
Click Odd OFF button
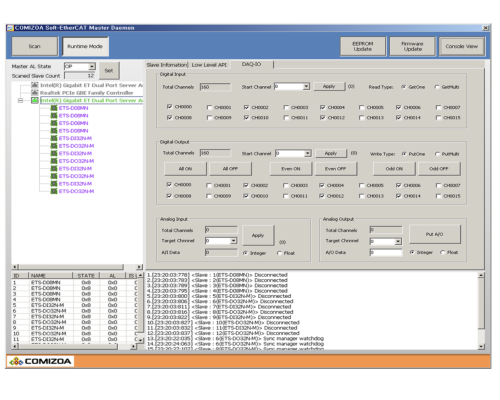point(439,169)
